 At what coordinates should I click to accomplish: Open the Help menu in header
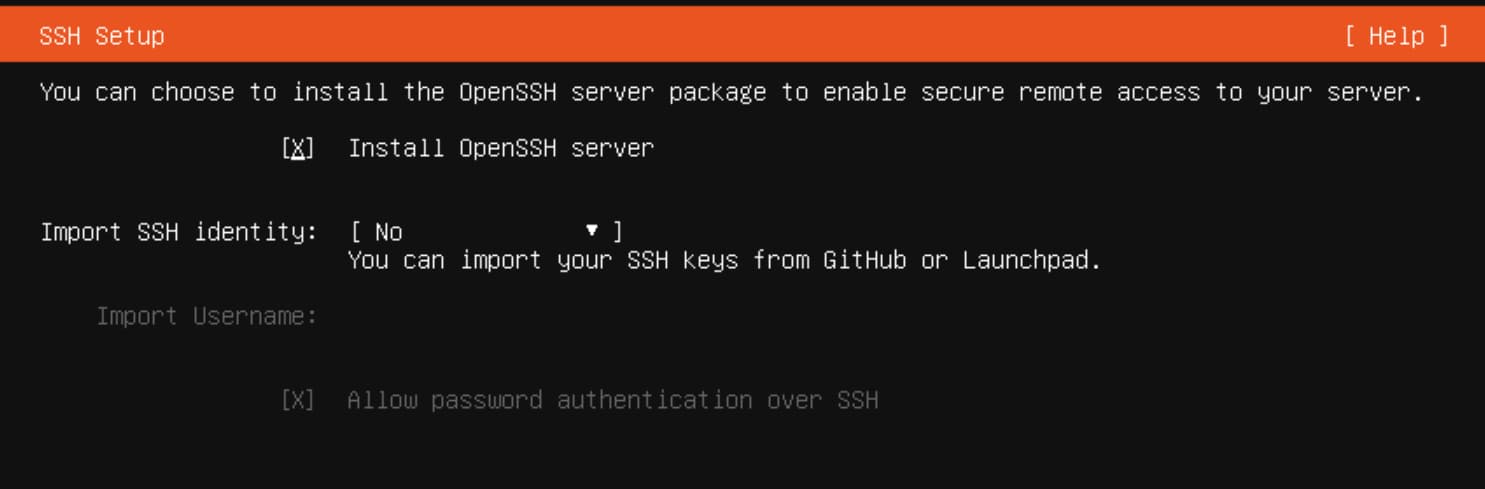pos(1396,36)
